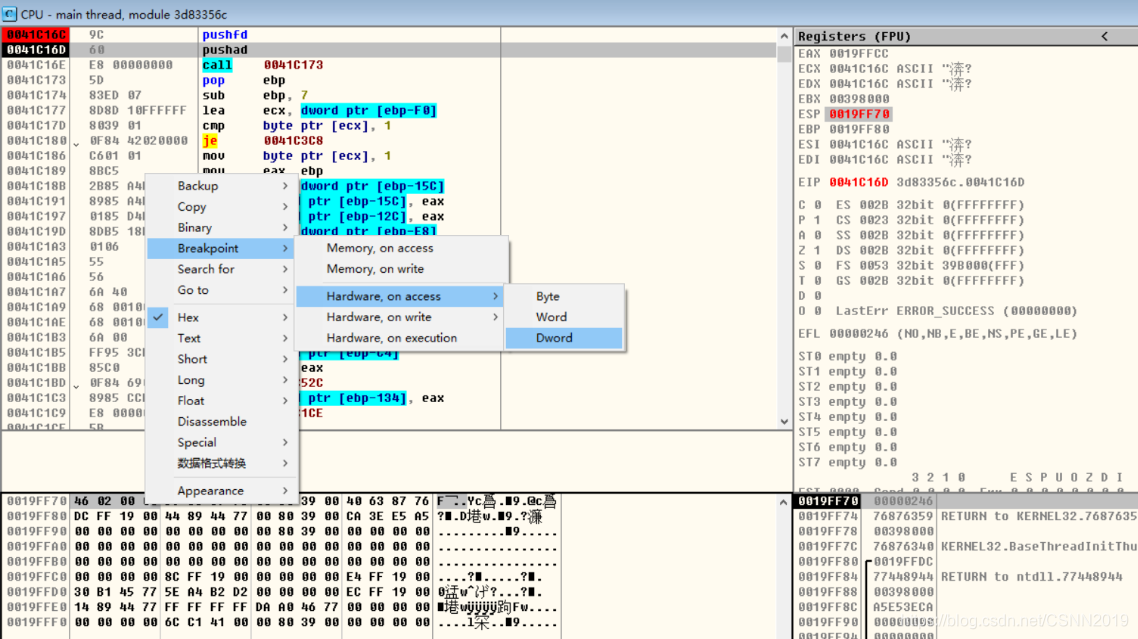Screen dimensions: 1138x639
Task: Choose Dword hardware breakpoint size
Action: coord(564,338)
